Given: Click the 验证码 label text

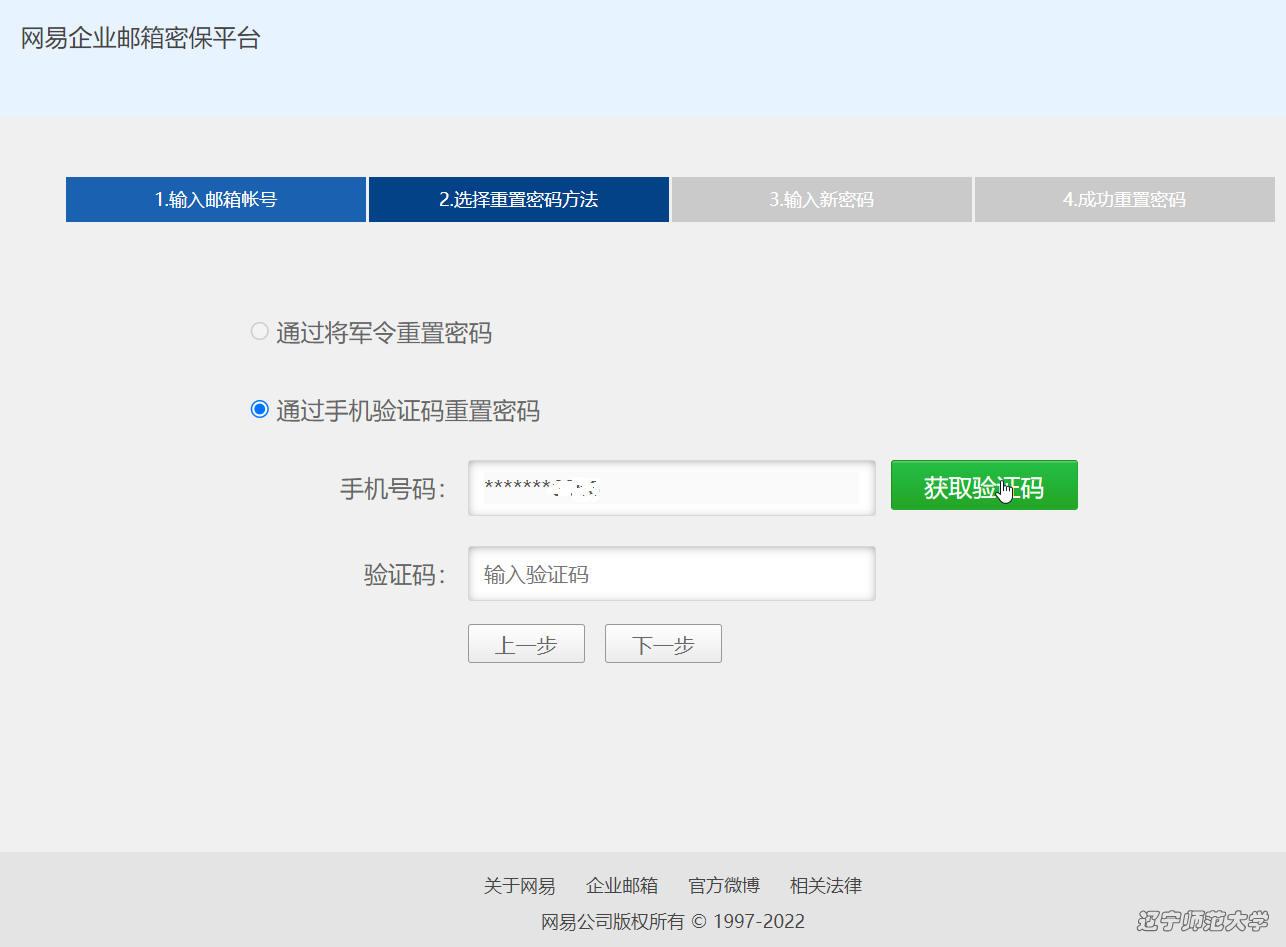Looking at the screenshot, I should 405,575.
